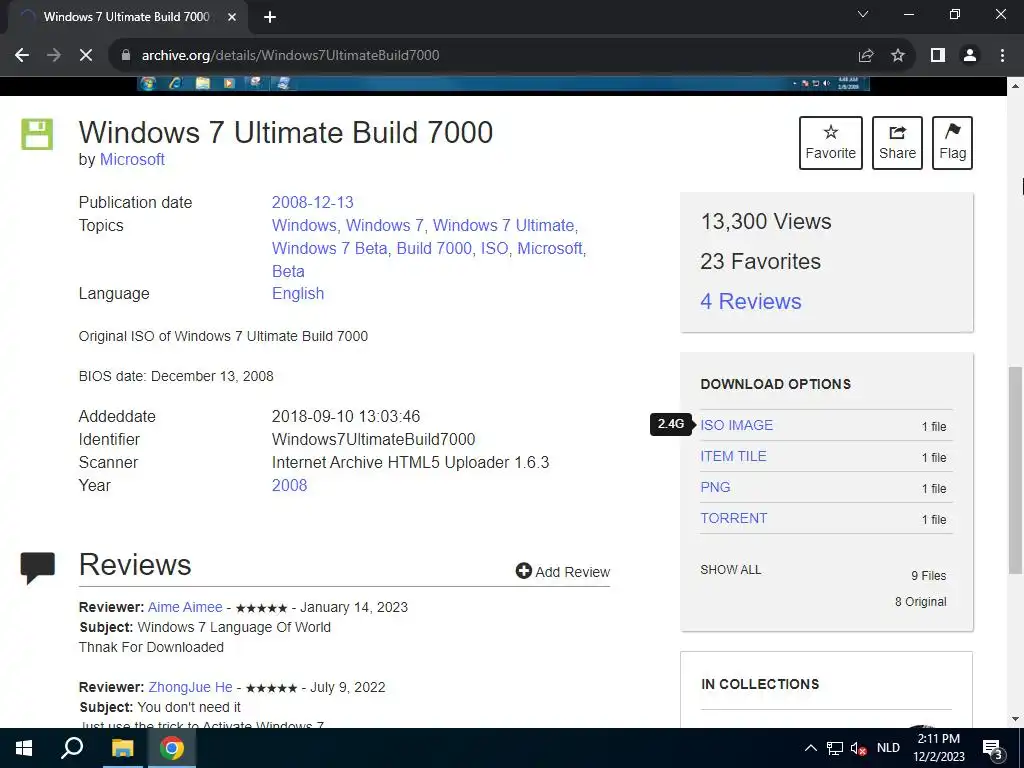Click the green floppy disk software icon
Screen dimensions: 1024x768
(x=37, y=134)
